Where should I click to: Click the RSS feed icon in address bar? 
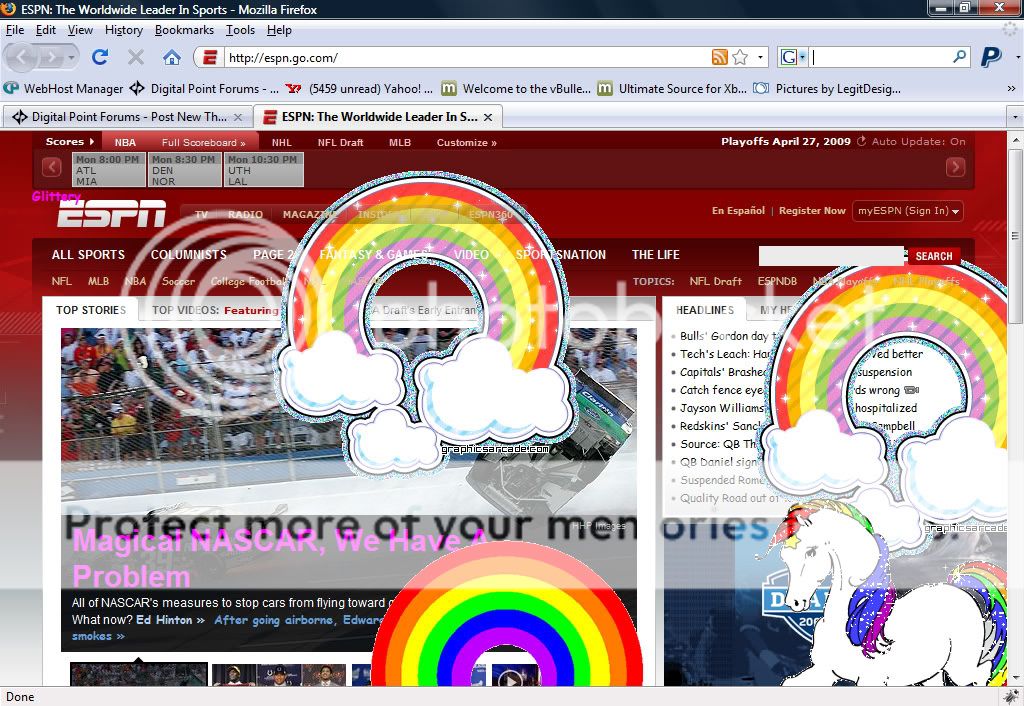[x=719, y=57]
